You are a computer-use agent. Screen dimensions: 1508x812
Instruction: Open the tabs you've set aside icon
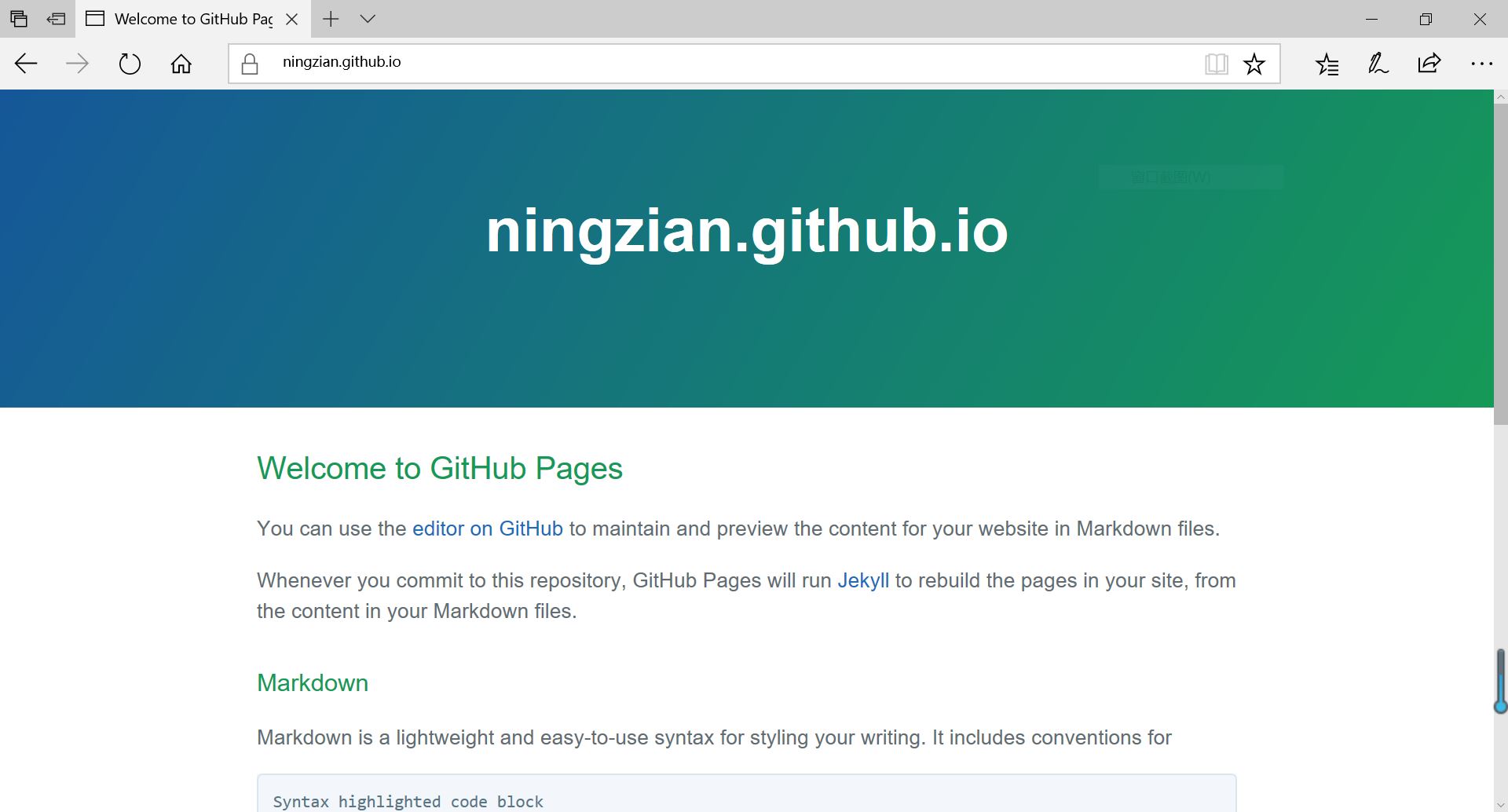pyautogui.click(x=19, y=19)
